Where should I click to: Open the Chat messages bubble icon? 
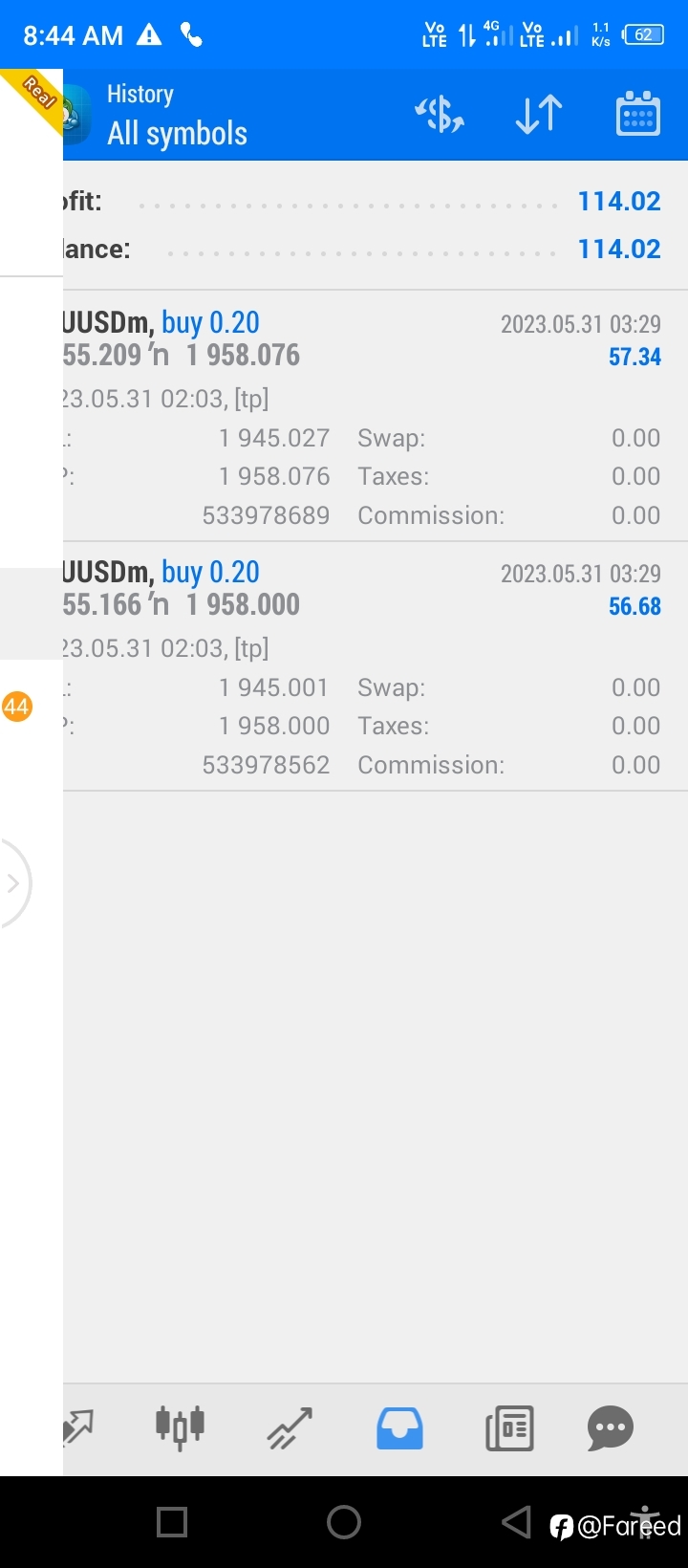[x=611, y=1428]
